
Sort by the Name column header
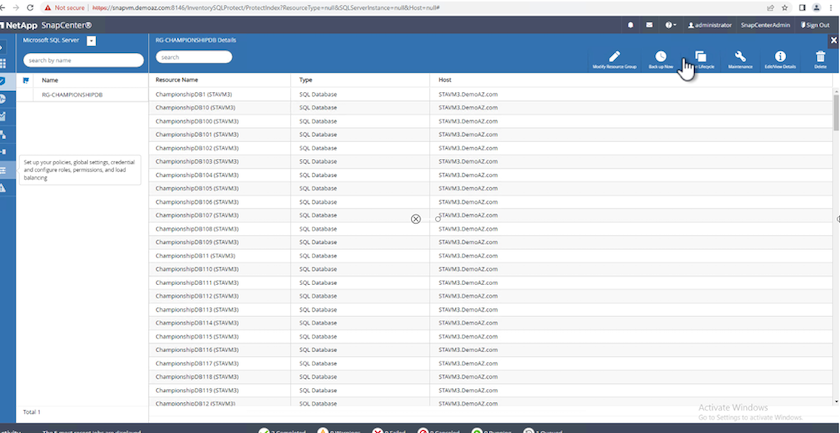tap(50, 80)
